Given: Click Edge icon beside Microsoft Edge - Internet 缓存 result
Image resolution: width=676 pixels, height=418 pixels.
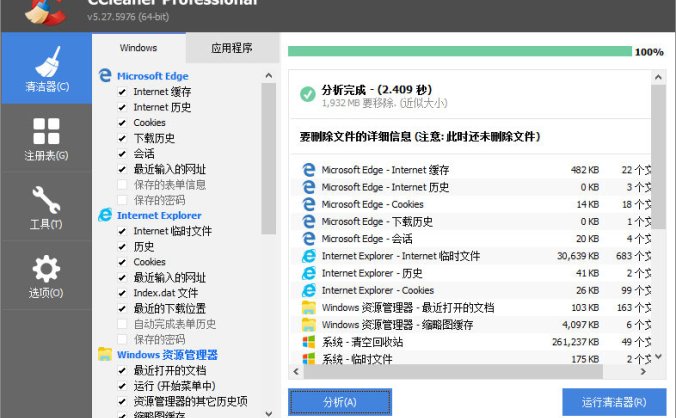Looking at the screenshot, I should (309, 169).
